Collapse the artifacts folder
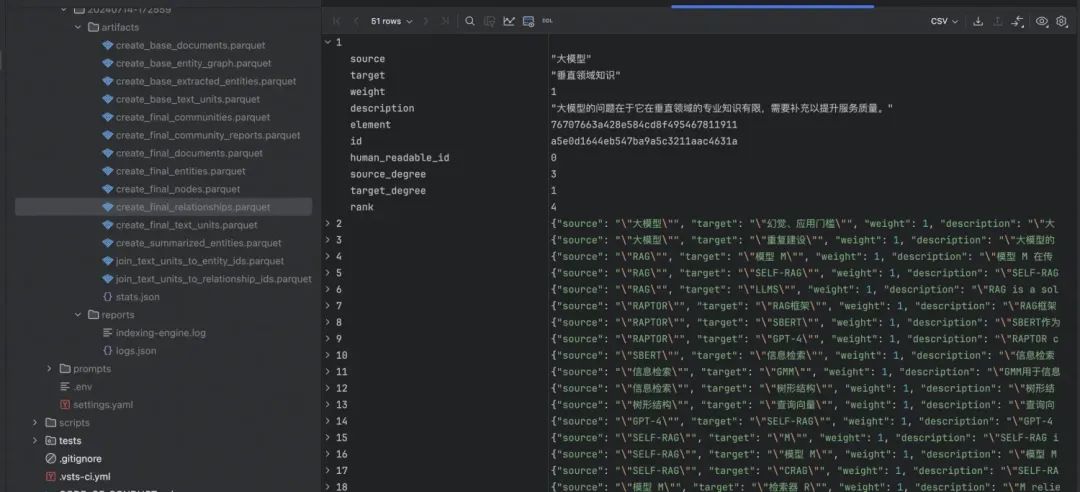The width and height of the screenshot is (1080, 492). 78,28
